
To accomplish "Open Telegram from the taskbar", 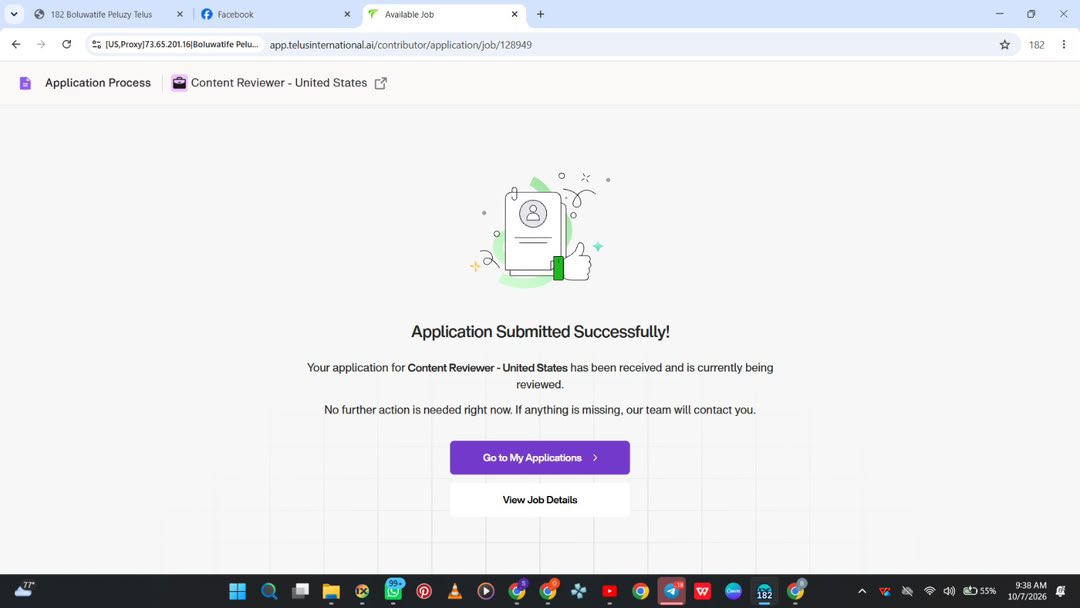I will [x=672, y=591].
